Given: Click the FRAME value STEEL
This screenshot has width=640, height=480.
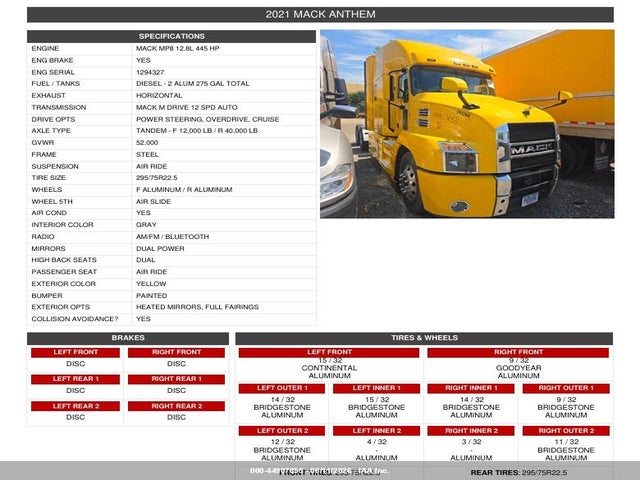Looking at the screenshot, I should click(x=147, y=154).
